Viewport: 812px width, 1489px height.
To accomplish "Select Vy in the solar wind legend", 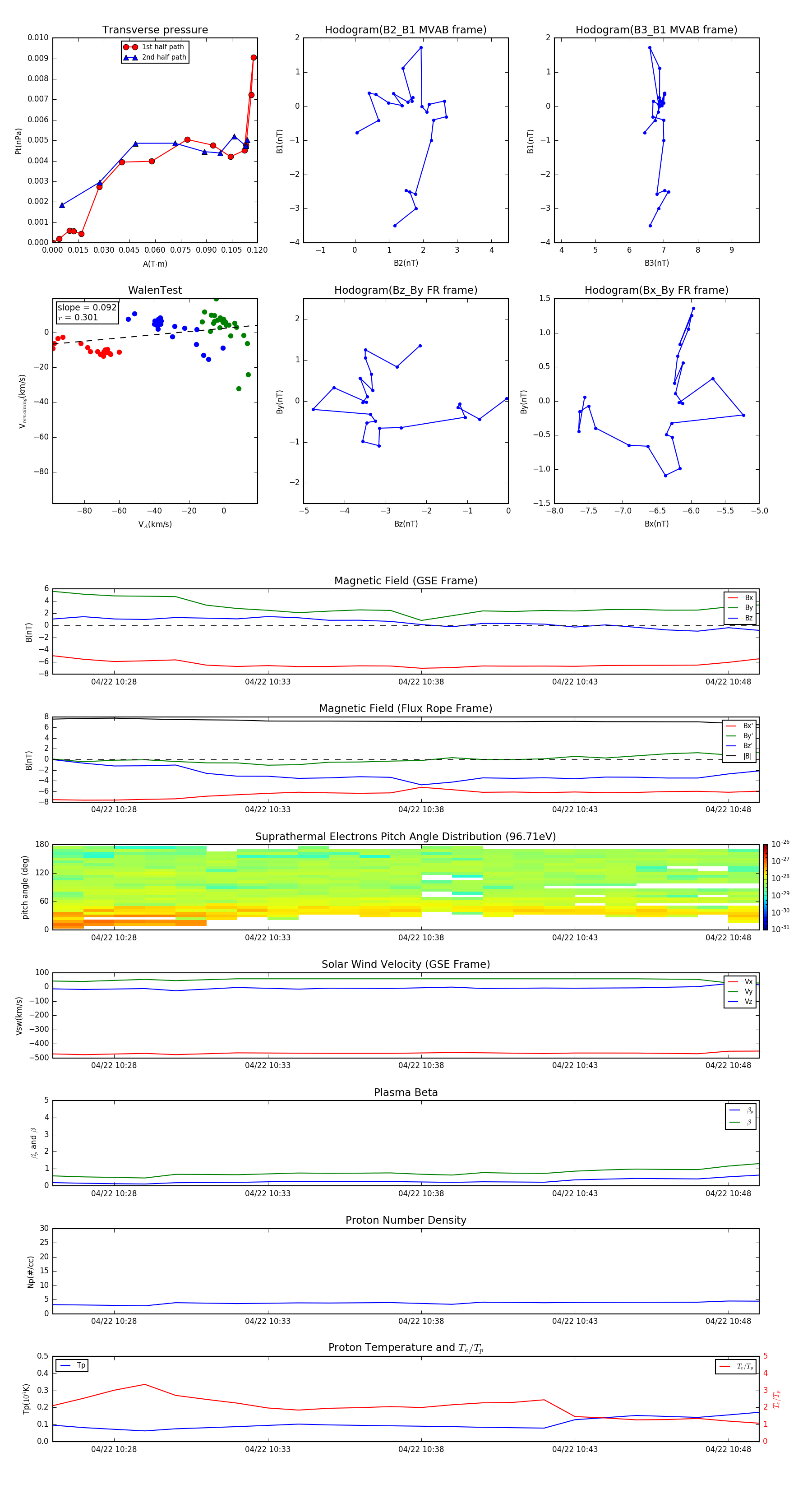I will (740, 992).
